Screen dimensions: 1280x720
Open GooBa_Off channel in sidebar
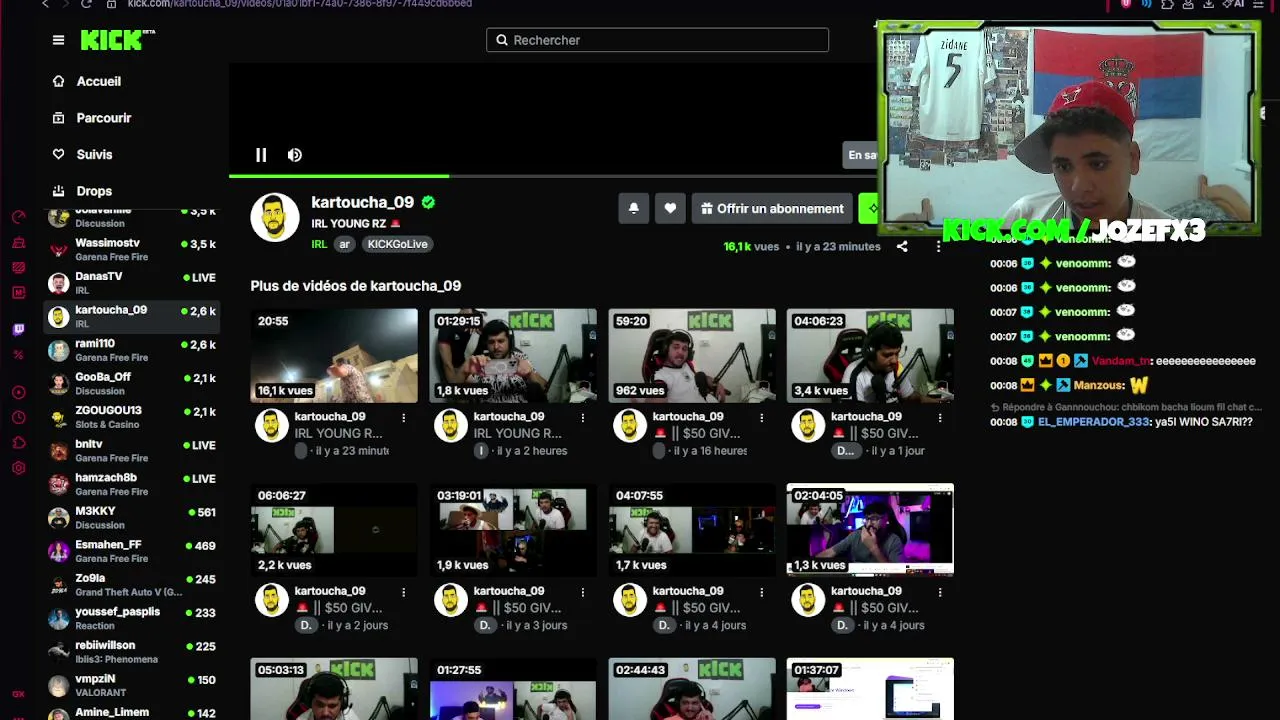(x=133, y=383)
